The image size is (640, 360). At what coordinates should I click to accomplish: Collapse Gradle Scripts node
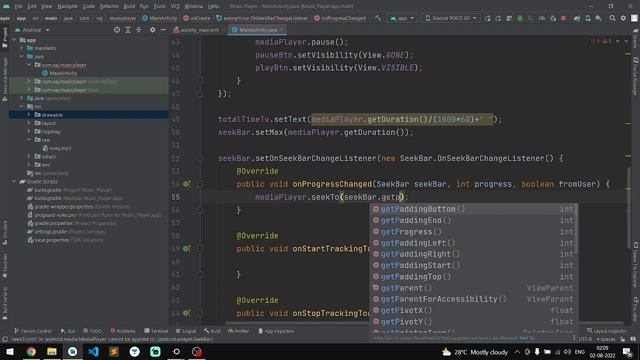click(x=14, y=181)
